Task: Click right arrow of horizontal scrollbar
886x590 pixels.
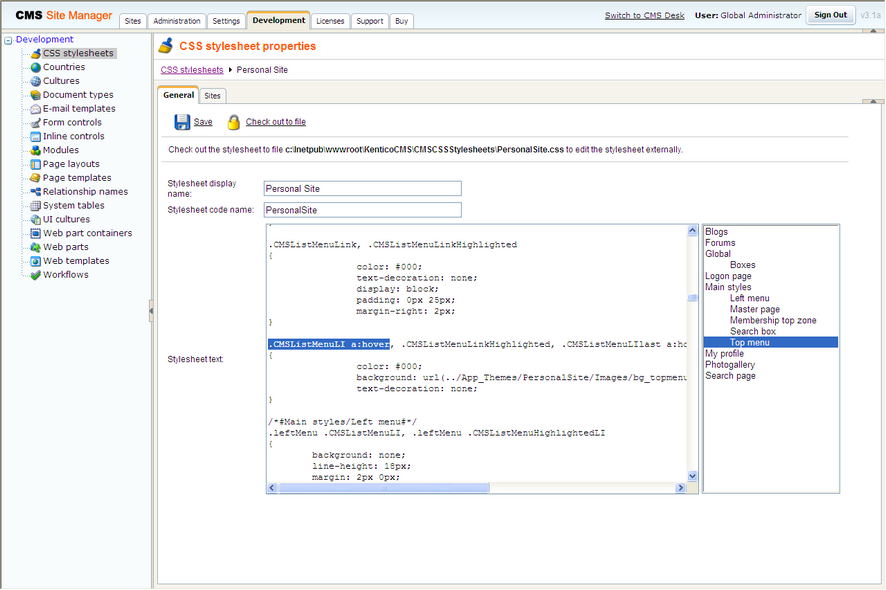Action: point(681,488)
